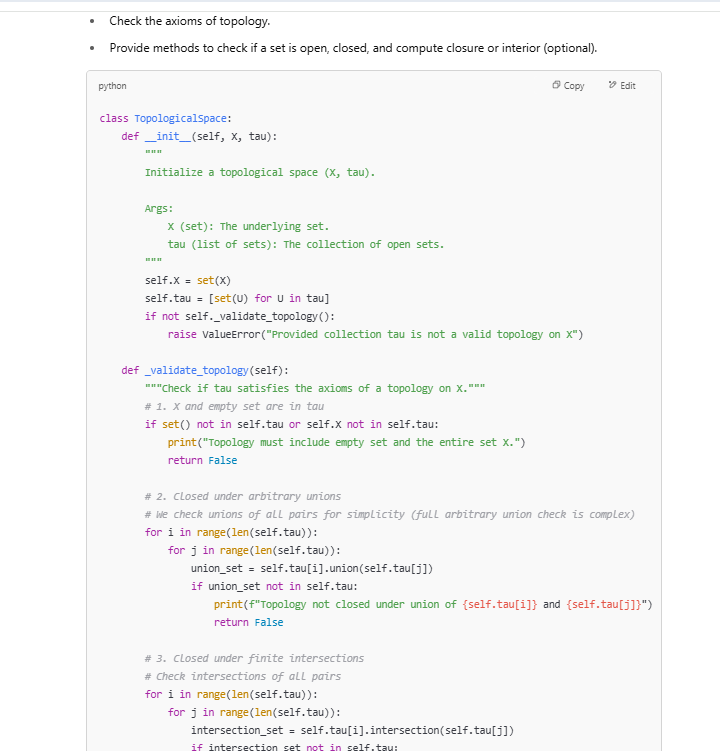Click the 'tau (list of sets)' argument description
The height and width of the screenshot is (751, 720).
305,244
